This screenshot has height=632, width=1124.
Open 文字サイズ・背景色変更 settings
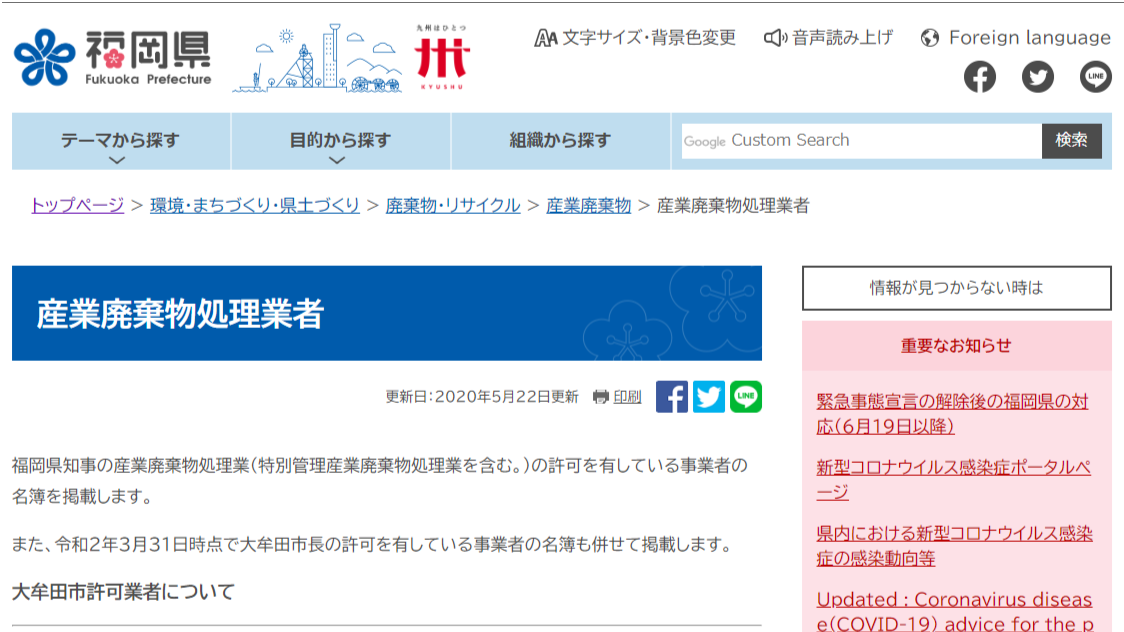tap(636, 38)
